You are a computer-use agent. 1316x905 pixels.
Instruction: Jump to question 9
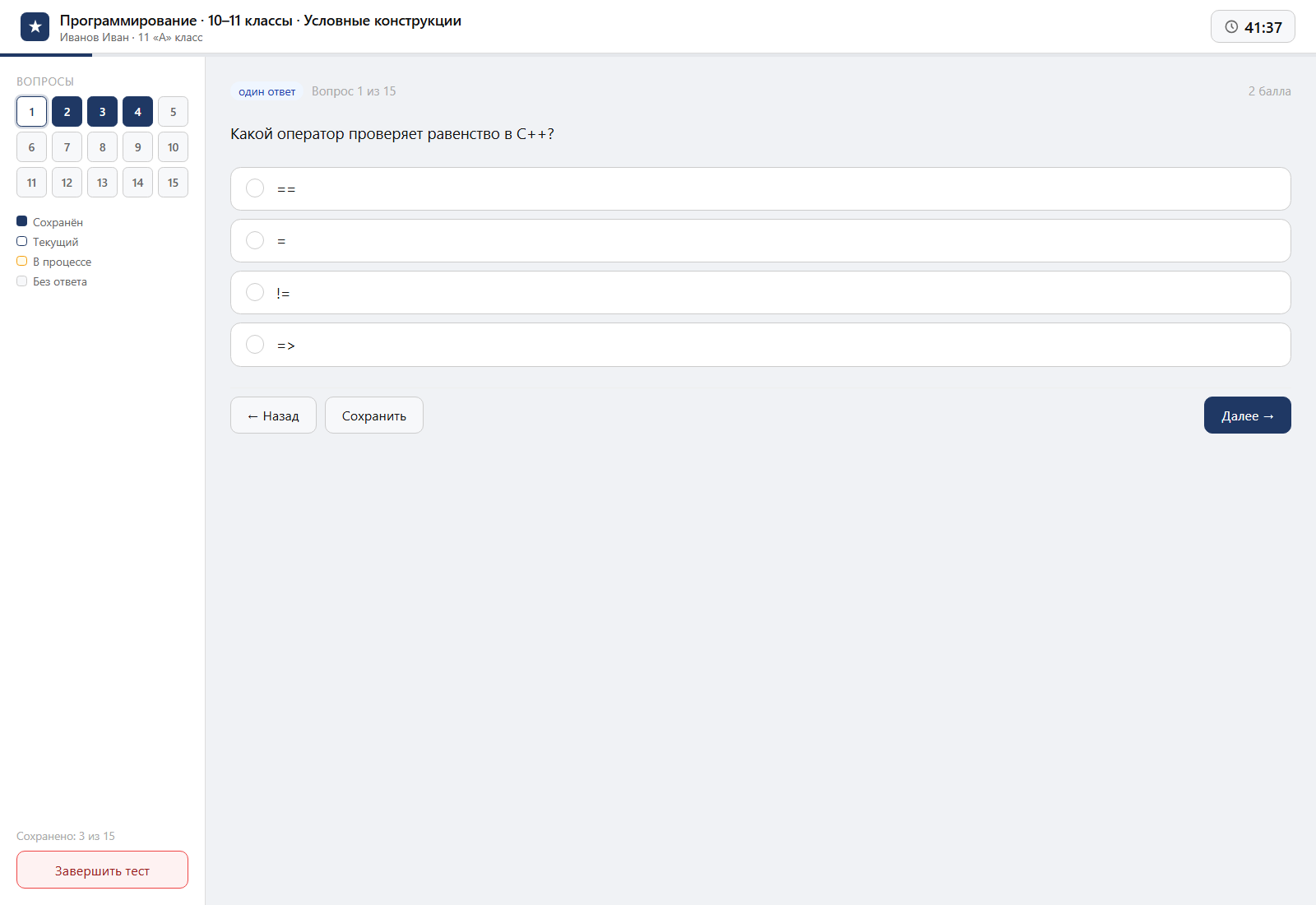[x=137, y=147]
